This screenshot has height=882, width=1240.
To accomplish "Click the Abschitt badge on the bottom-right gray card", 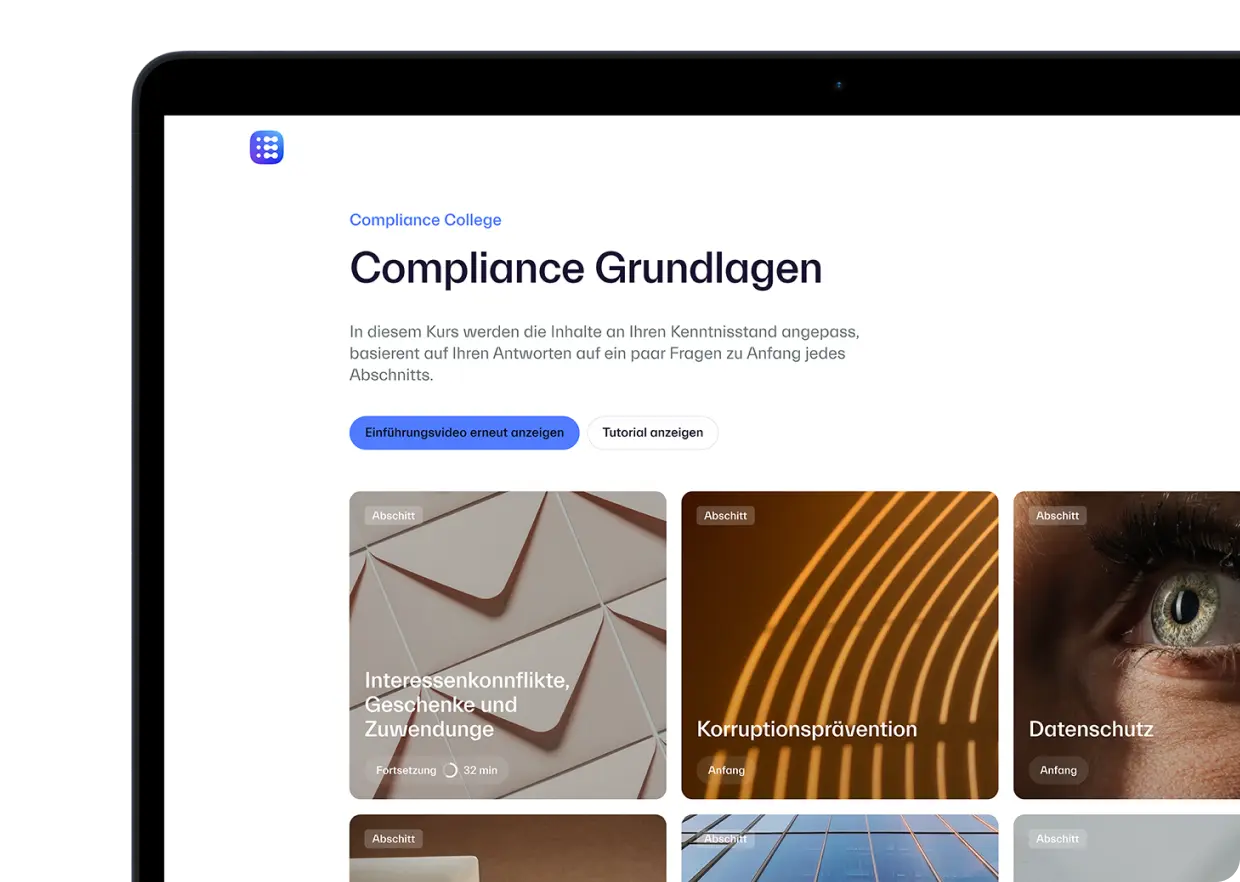I will (x=1057, y=838).
